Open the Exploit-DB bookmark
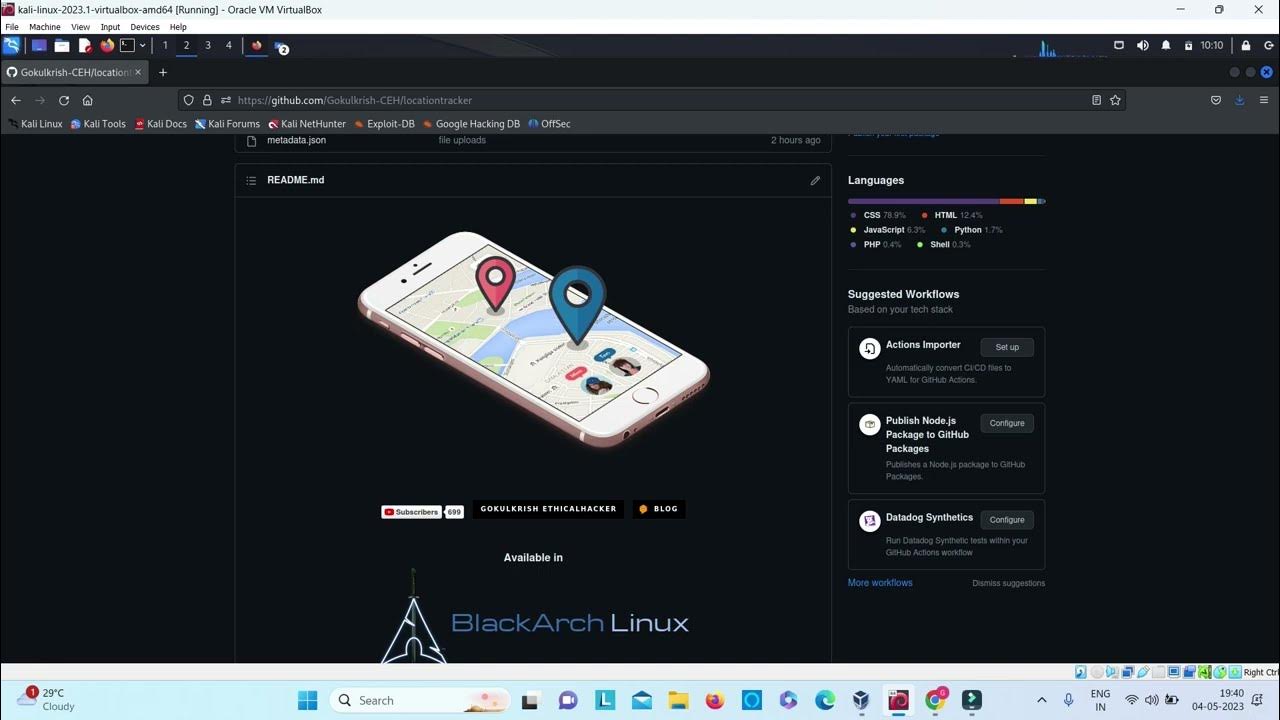1280x720 pixels. 384,124
